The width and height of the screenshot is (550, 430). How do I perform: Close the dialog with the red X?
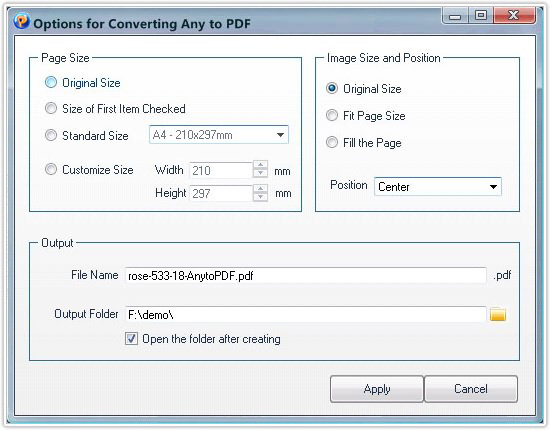click(x=514, y=16)
